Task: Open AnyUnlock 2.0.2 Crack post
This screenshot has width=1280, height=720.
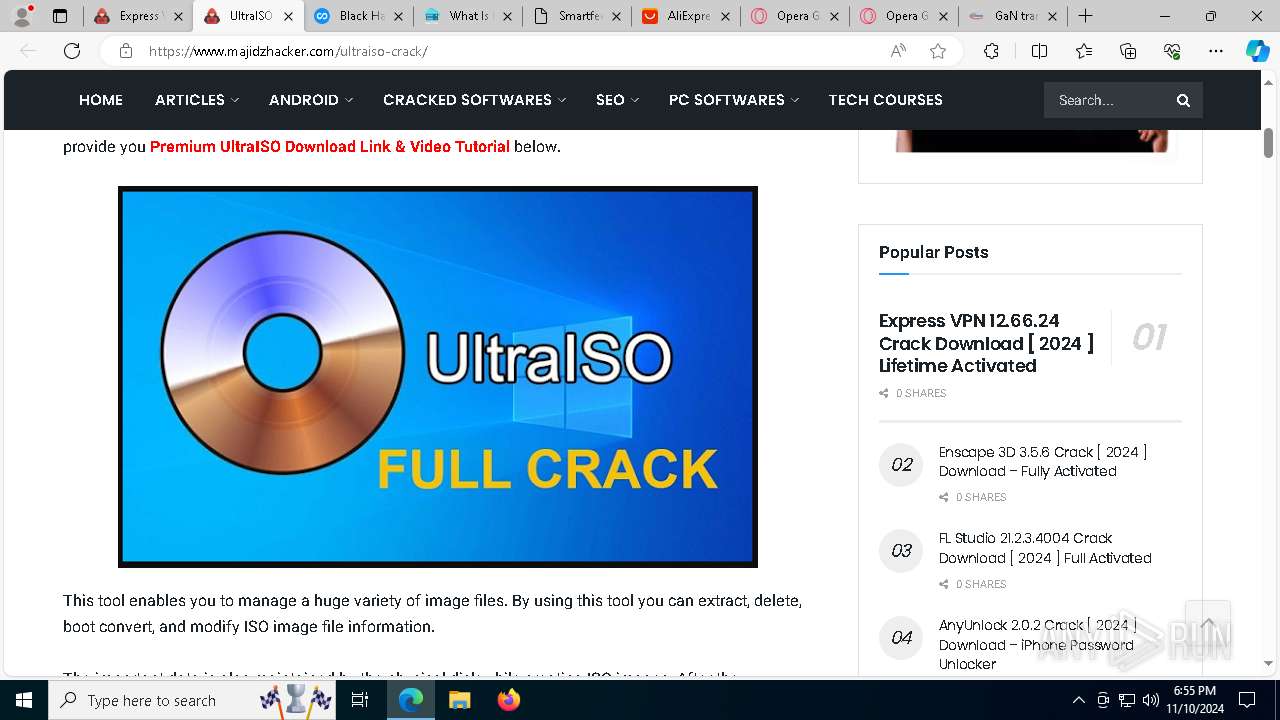Action: (1038, 644)
